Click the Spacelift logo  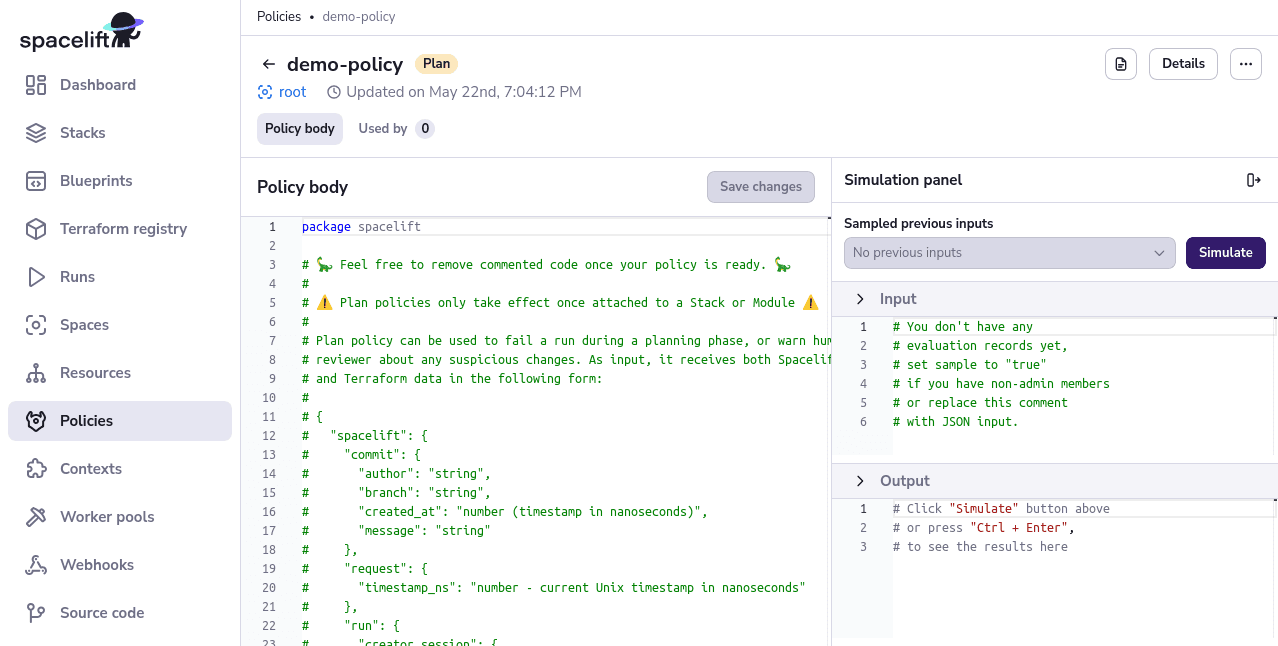click(81, 32)
